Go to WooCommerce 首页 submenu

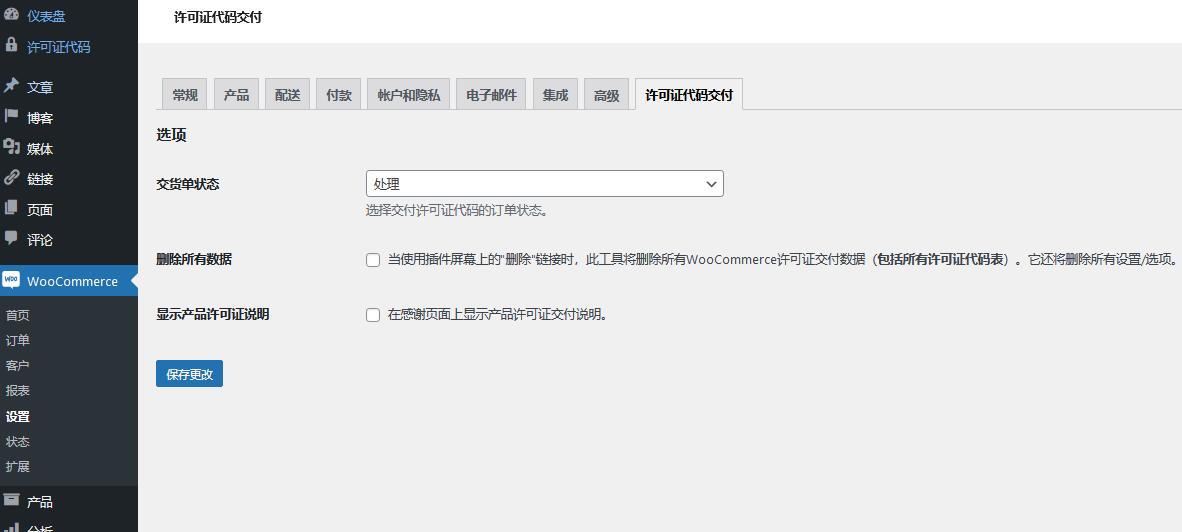pyautogui.click(x=17, y=316)
